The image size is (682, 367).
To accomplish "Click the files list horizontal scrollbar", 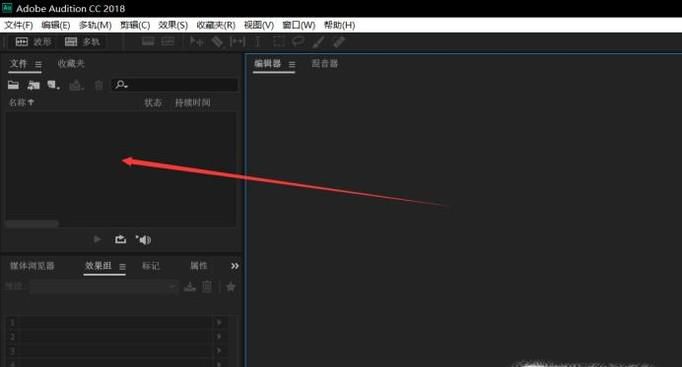I will tap(32, 224).
